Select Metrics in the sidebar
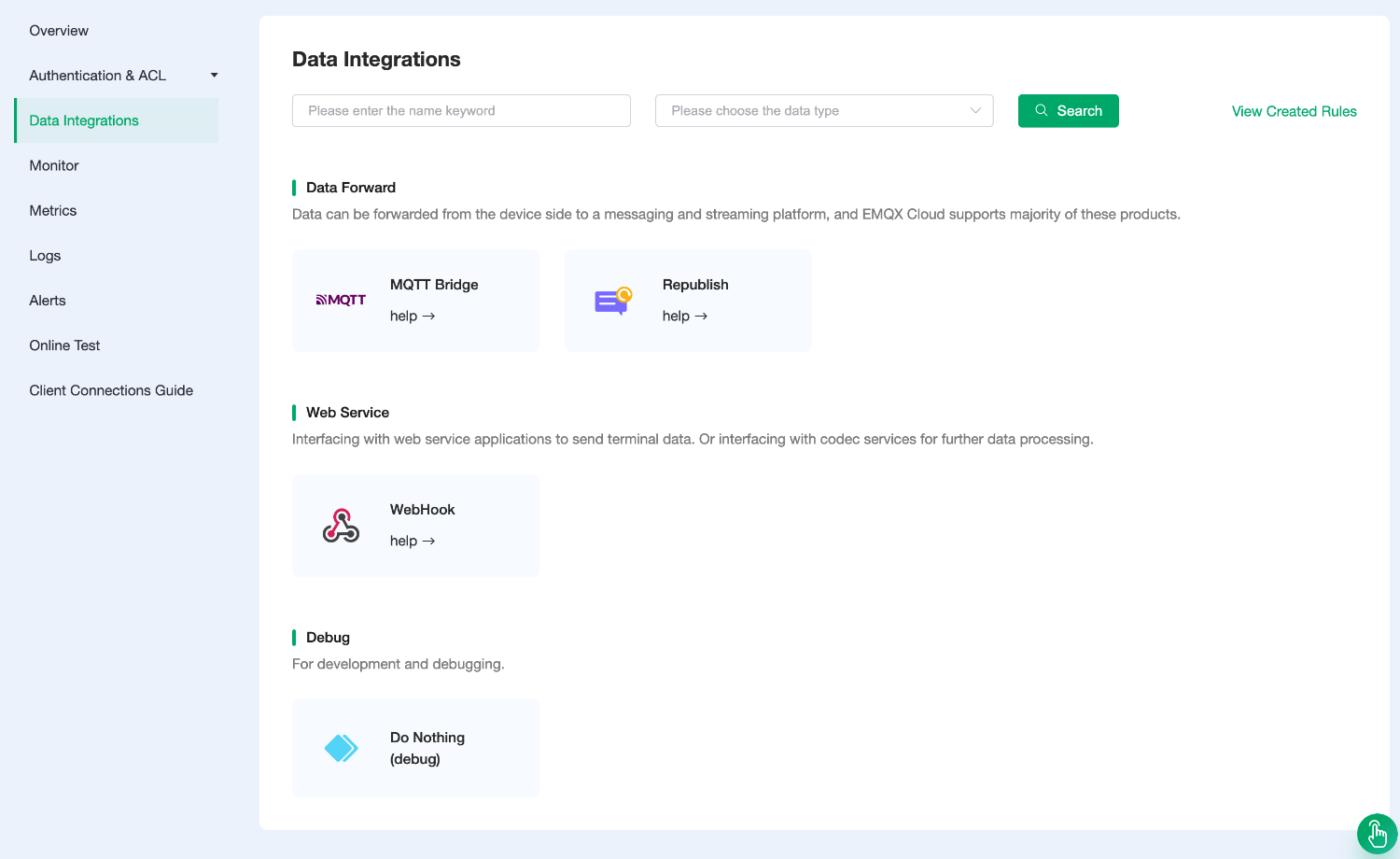 click(x=53, y=210)
